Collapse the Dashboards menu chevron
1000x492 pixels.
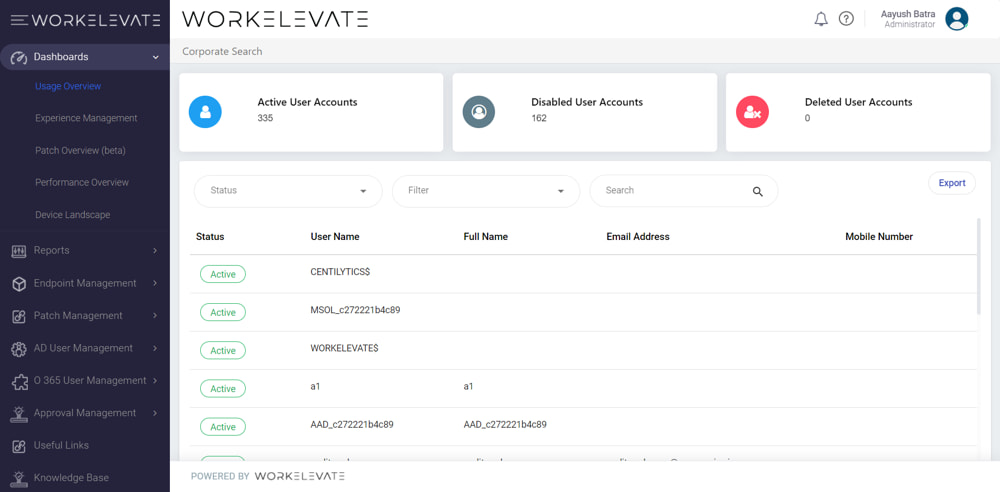pyautogui.click(x=156, y=57)
